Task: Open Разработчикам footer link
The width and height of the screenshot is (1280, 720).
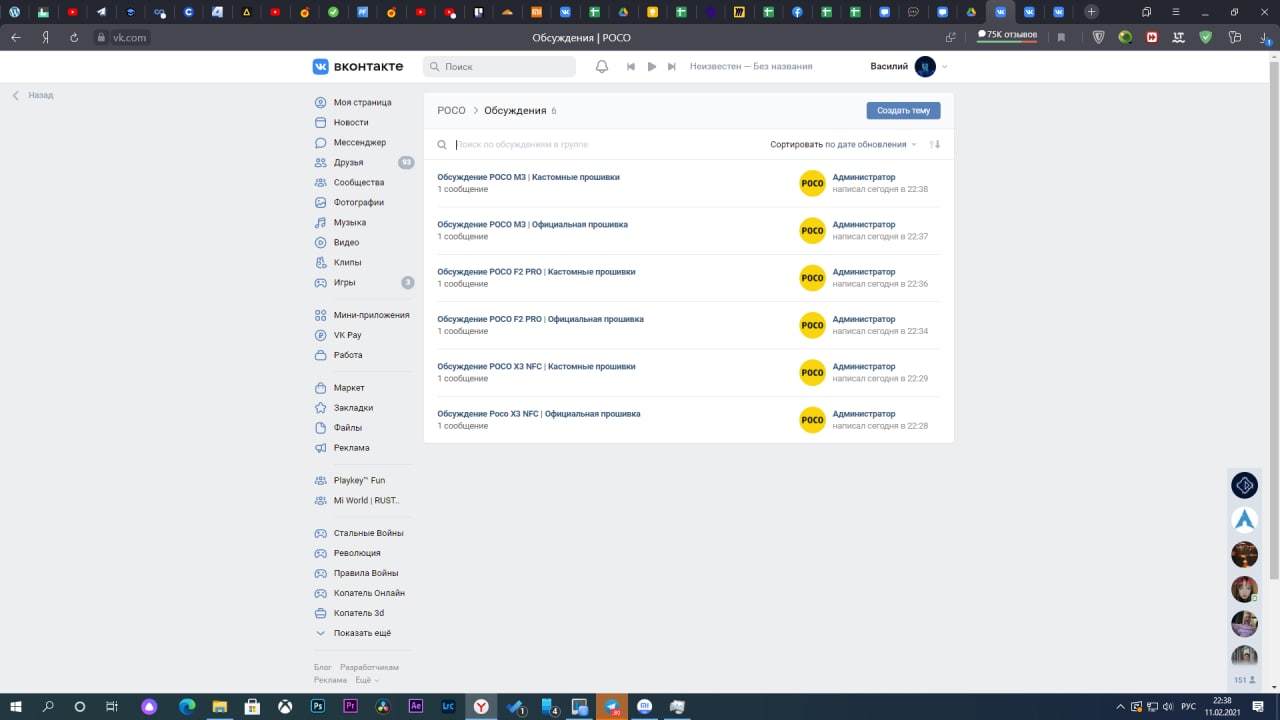Action: tap(369, 667)
